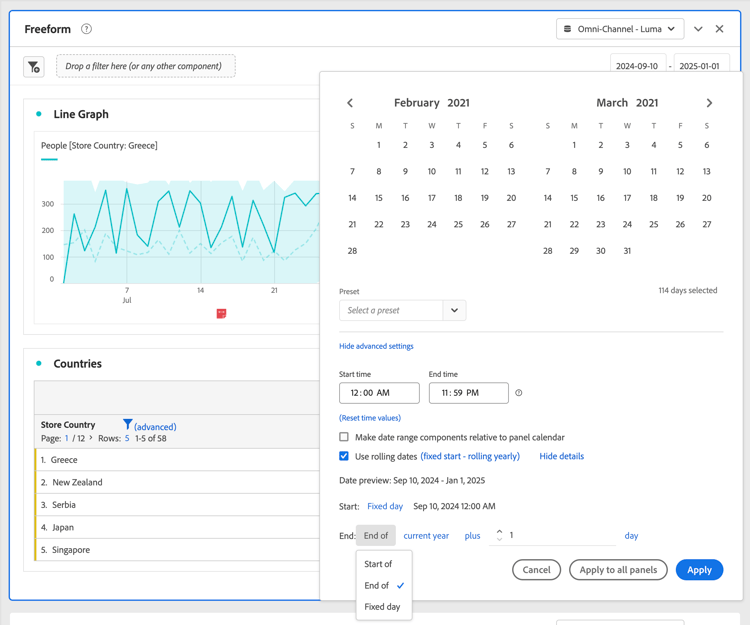Select March 17 in the calendar

pyautogui.click(x=627, y=197)
